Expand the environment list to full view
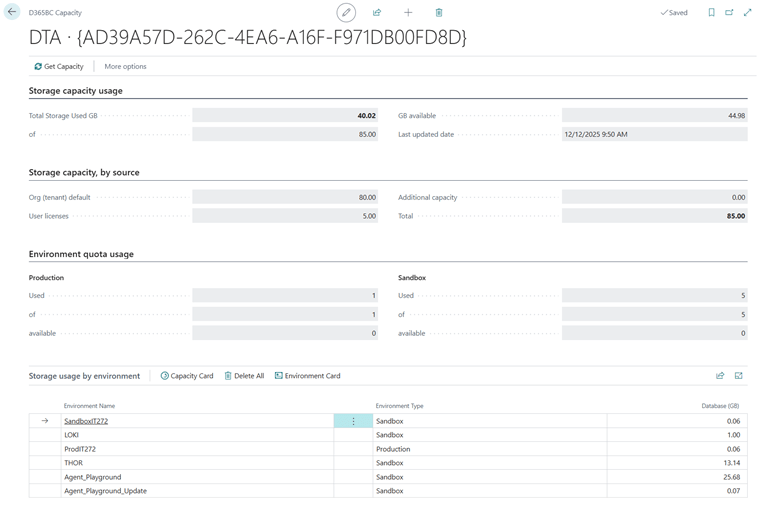Viewport: 781px width, 515px height. click(x=739, y=376)
